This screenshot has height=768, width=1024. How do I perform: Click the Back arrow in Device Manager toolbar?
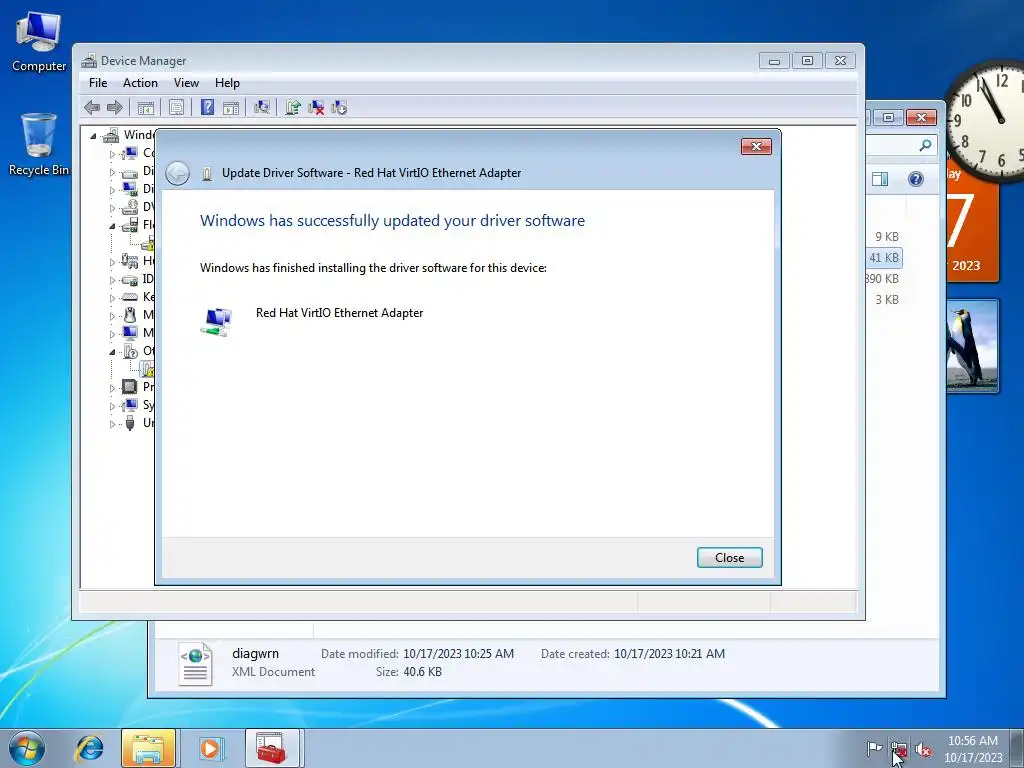click(x=92, y=107)
